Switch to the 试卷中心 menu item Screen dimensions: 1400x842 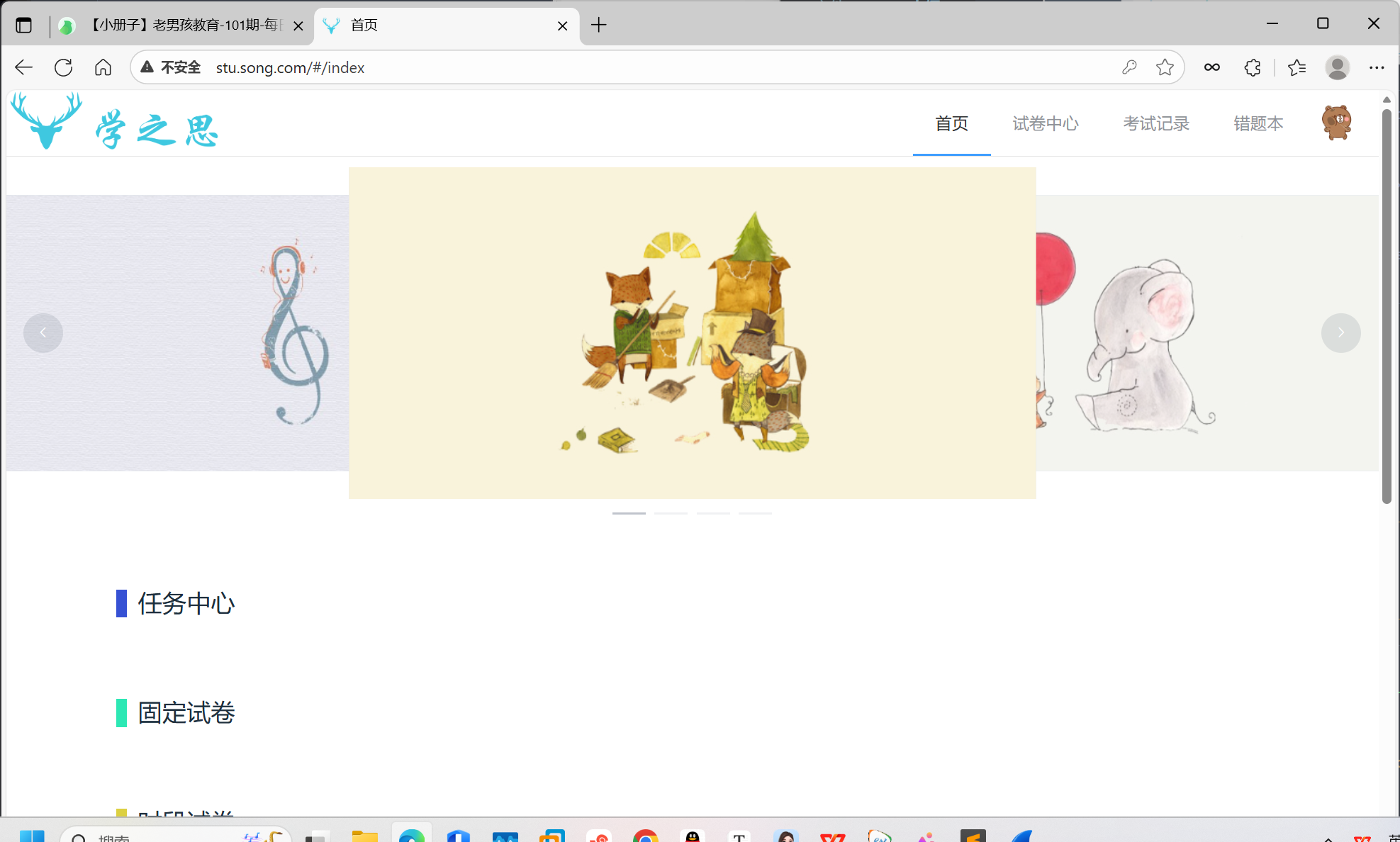tap(1045, 123)
